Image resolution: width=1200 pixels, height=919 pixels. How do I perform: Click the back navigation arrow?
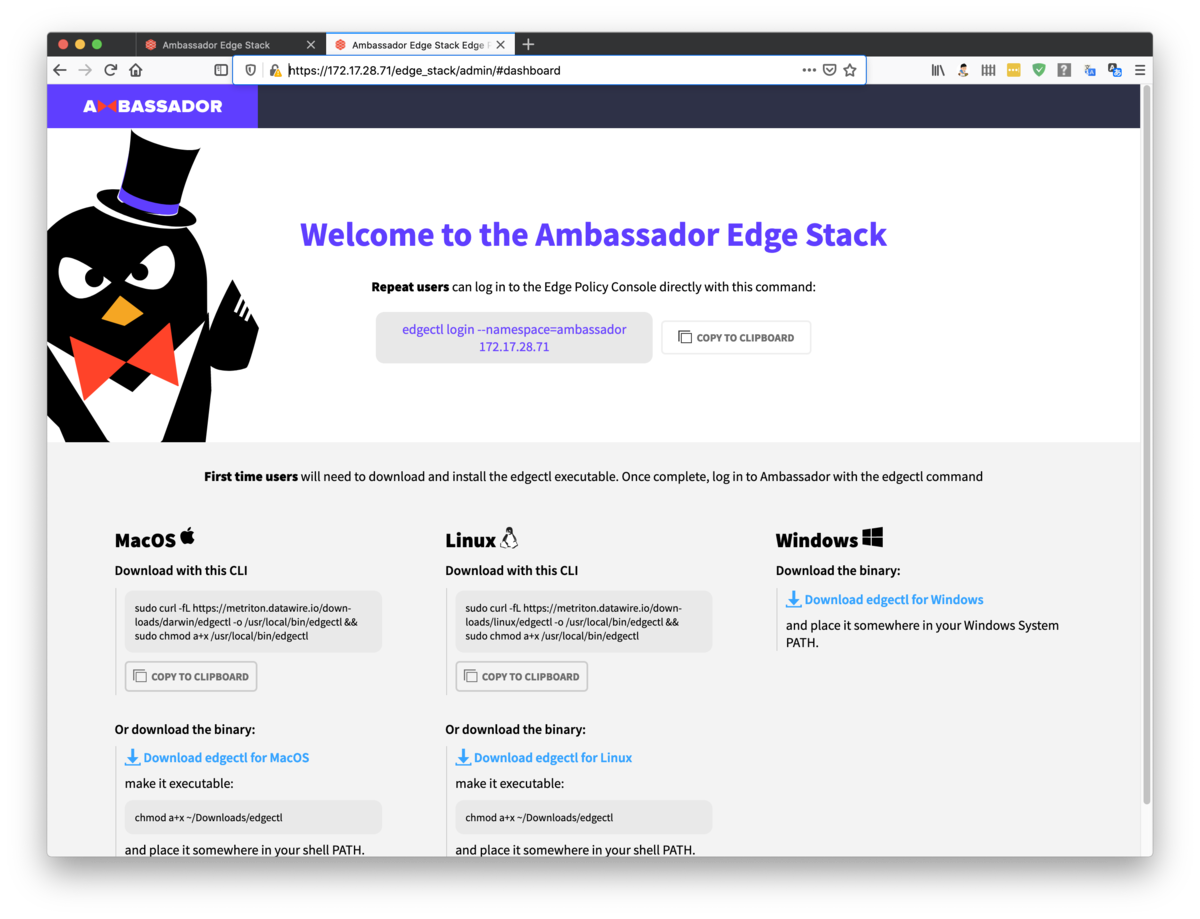tap(60, 71)
